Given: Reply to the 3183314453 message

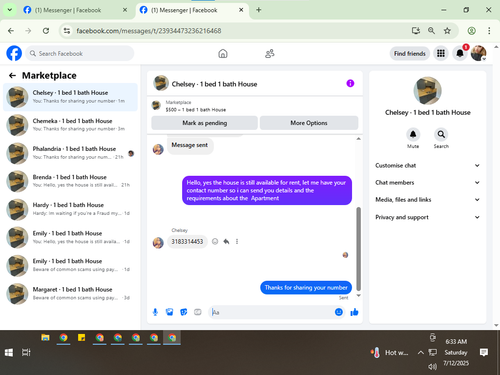Looking at the screenshot, I should click(226, 241).
